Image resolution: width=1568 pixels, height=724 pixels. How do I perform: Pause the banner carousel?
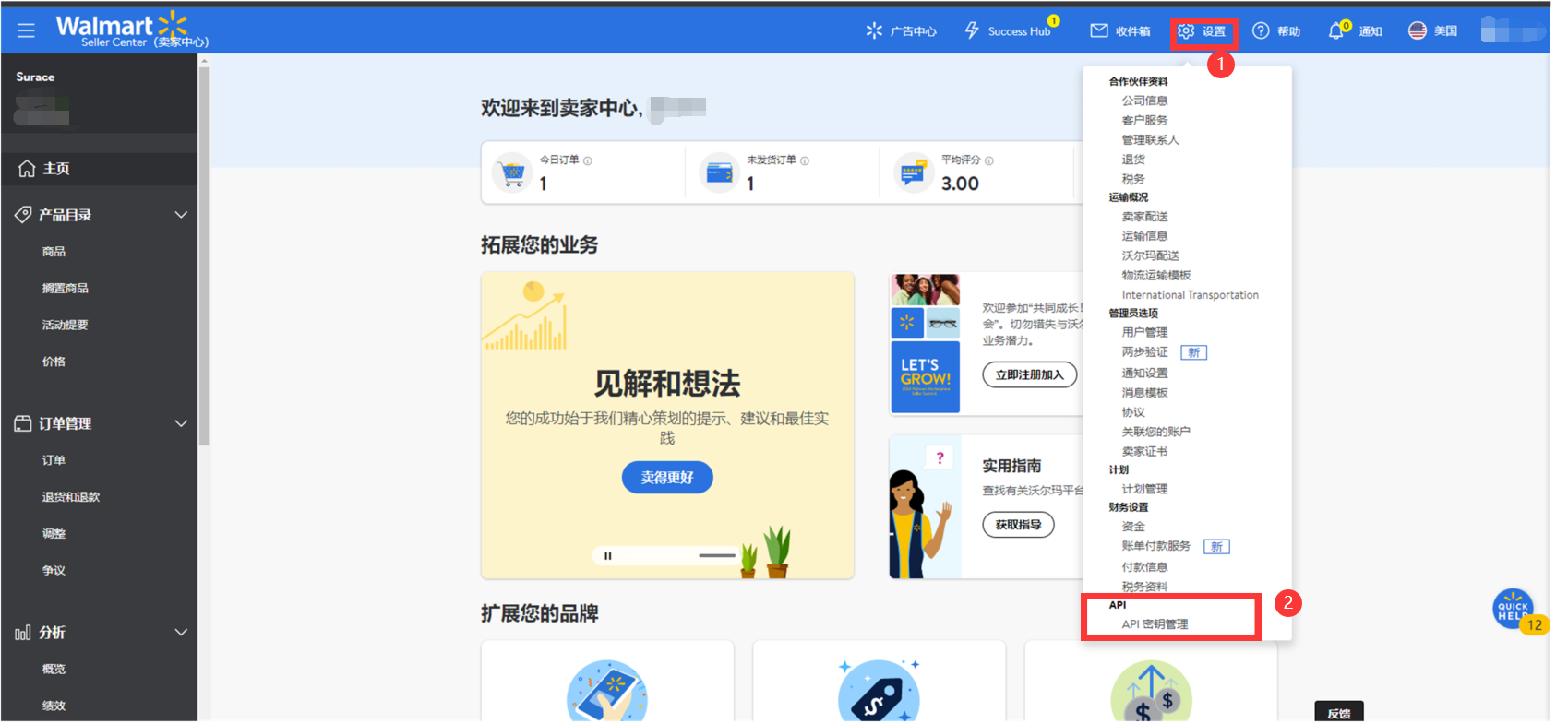pyautogui.click(x=608, y=555)
